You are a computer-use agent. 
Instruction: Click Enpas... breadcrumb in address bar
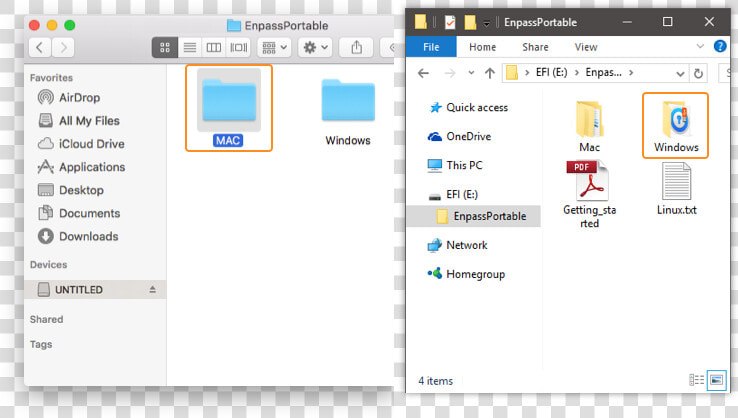pyautogui.click(x=603, y=72)
